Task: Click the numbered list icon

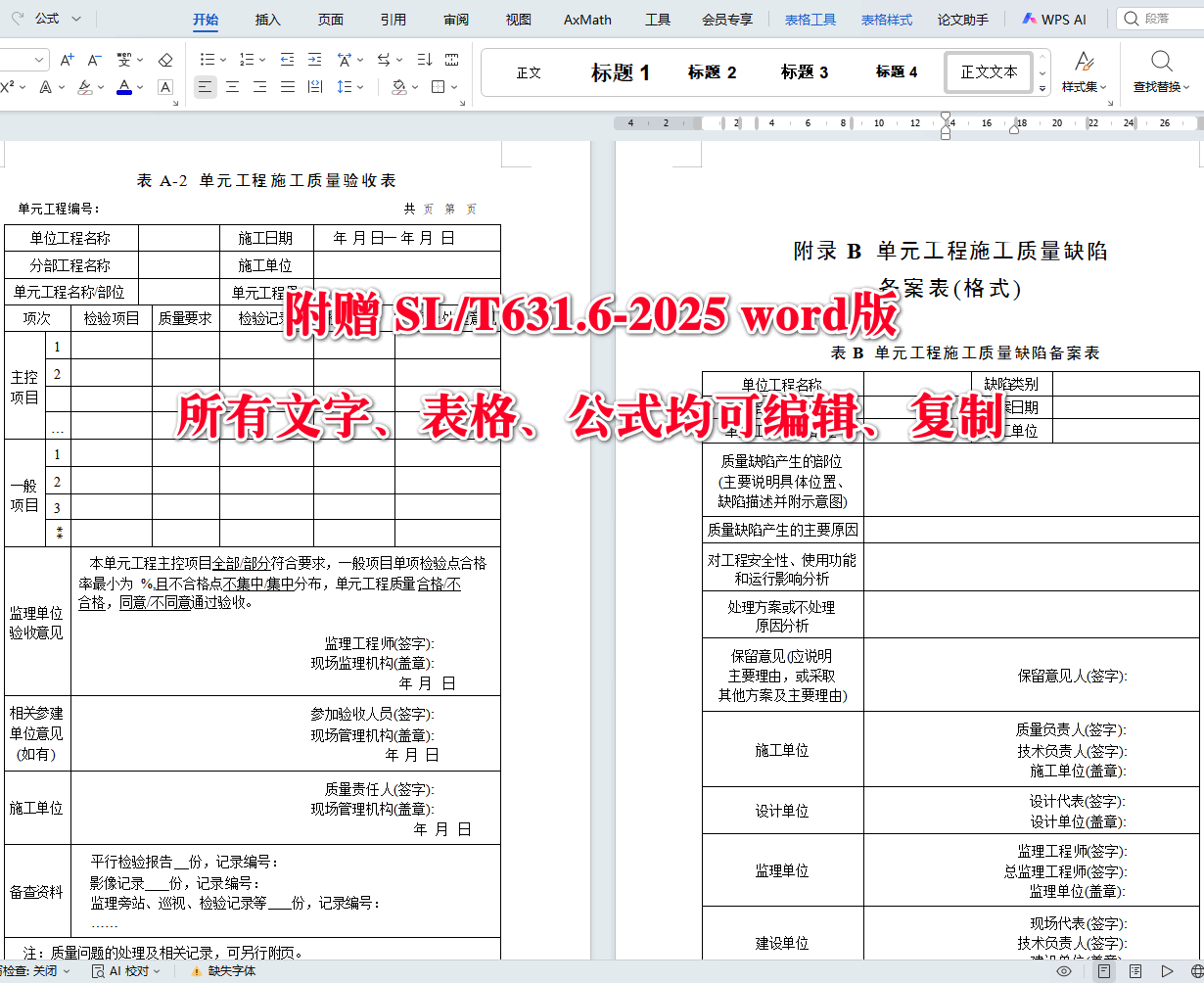Action: (247, 60)
